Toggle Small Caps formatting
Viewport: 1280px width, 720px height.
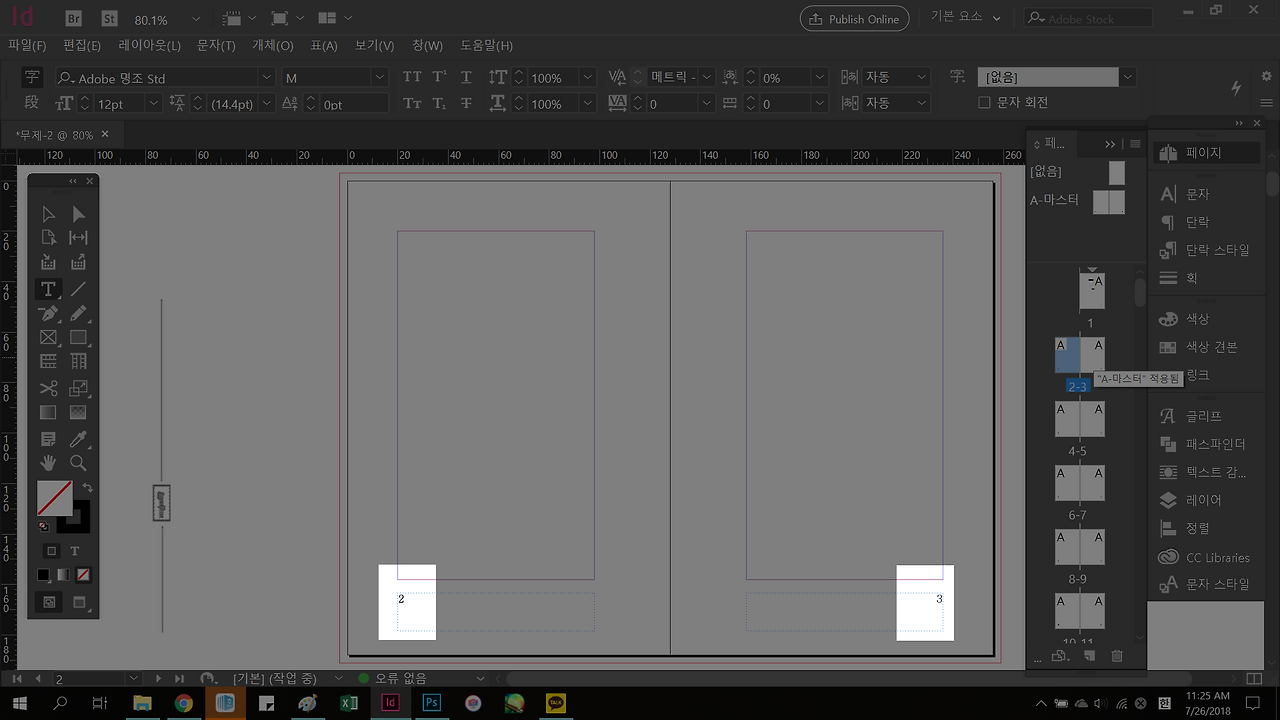412,104
